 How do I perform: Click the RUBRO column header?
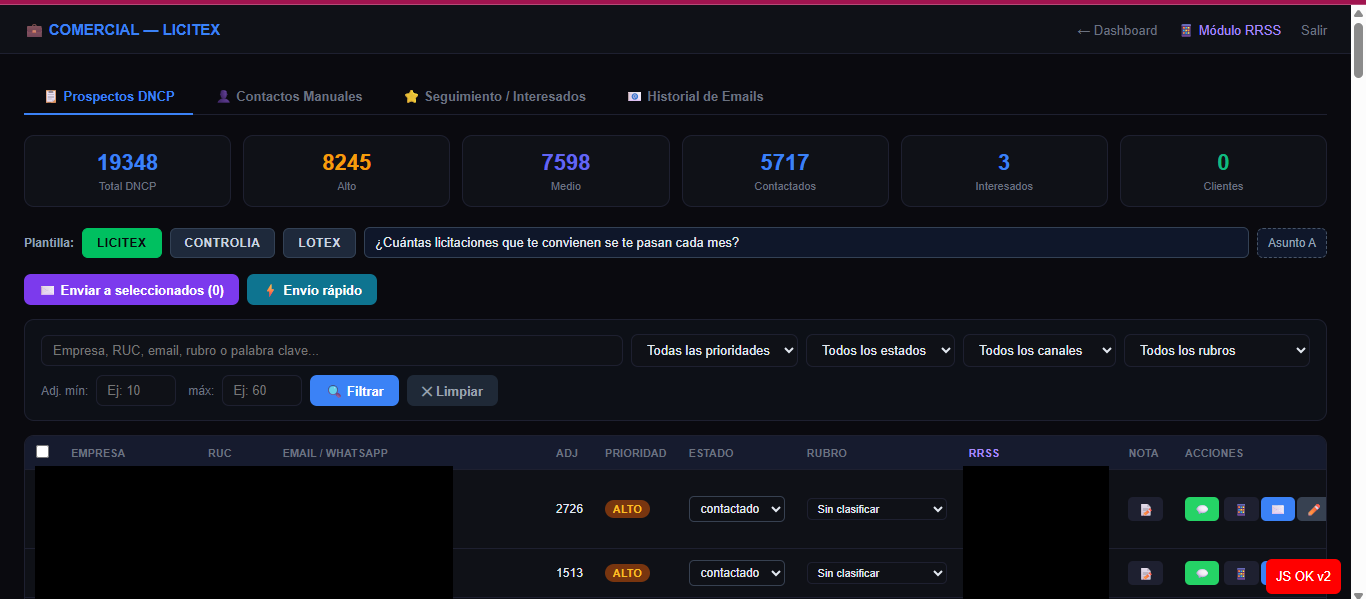pyautogui.click(x=827, y=453)
